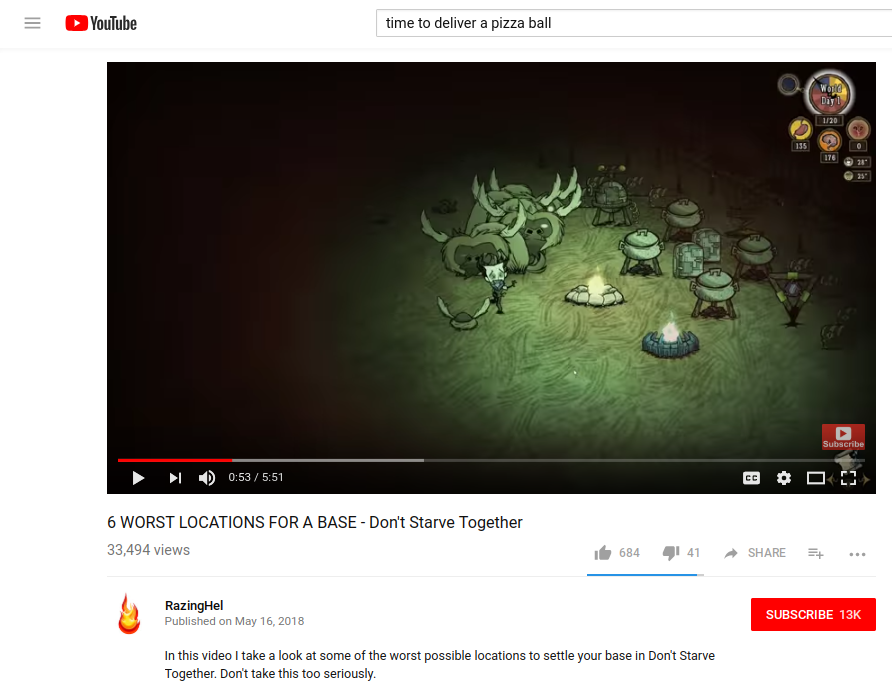Image resolution: width=892 pixels, height=689 pixels.
Task: Mute the video volume
Action: click(207, 478)
